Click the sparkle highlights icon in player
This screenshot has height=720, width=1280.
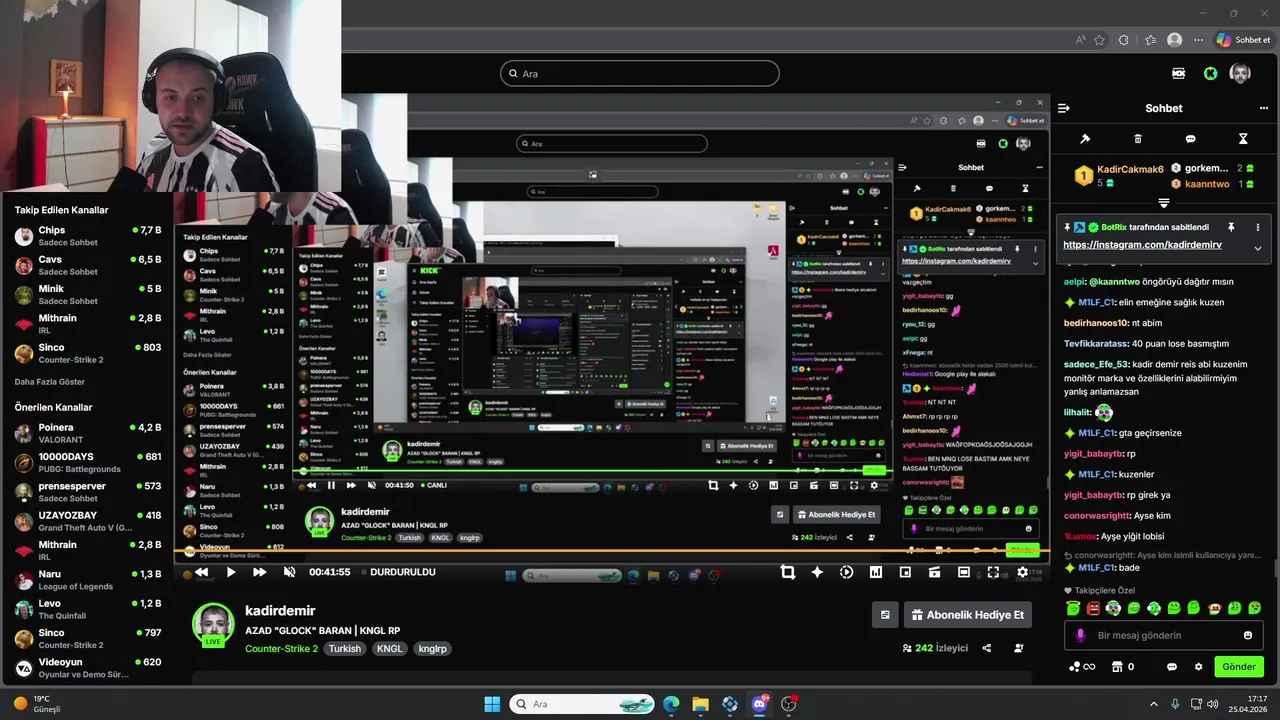point(817,572)
